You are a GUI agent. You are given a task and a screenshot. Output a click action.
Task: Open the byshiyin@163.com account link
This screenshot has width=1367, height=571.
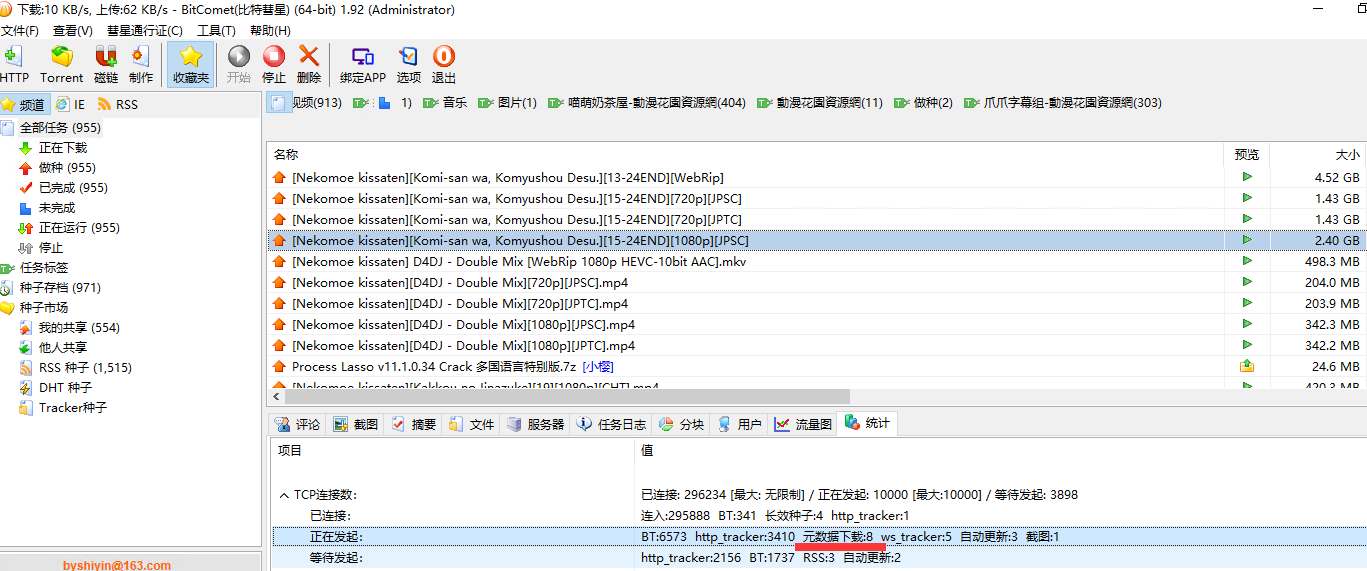coord(117,565)
